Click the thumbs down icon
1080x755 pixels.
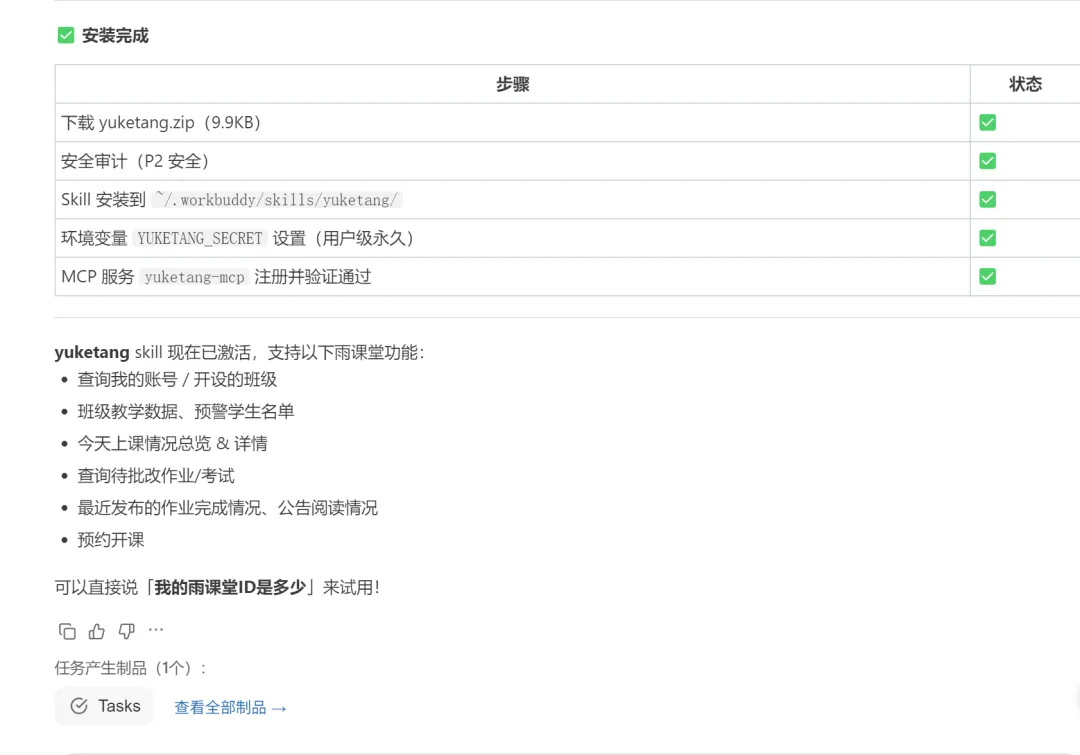(x=126, y=631)
